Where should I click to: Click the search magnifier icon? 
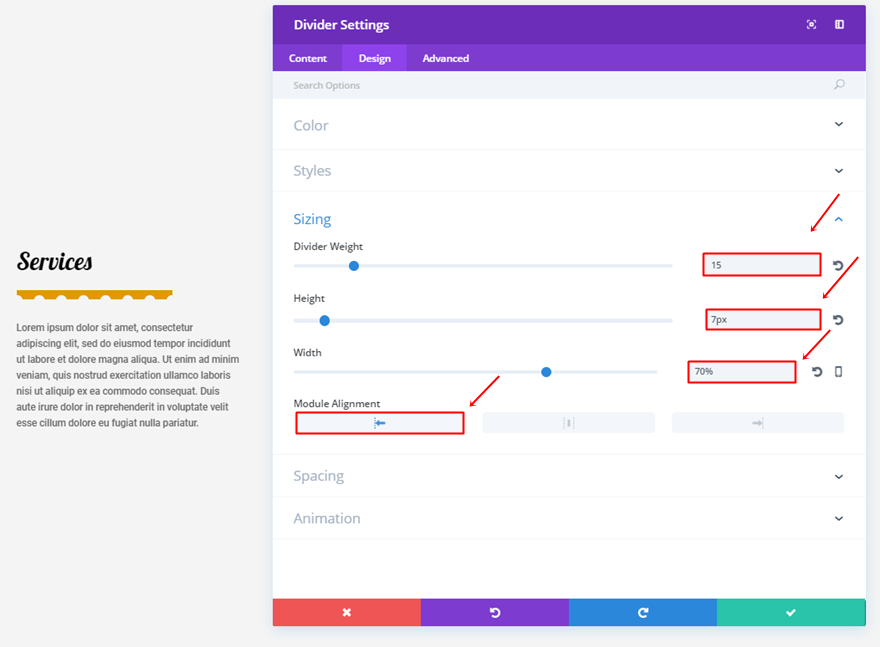point(839,85)
